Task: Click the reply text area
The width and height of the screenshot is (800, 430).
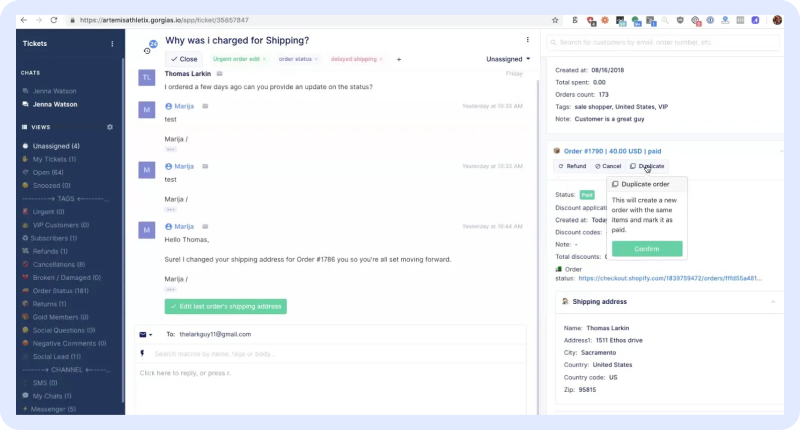Action: pos(331,390)
